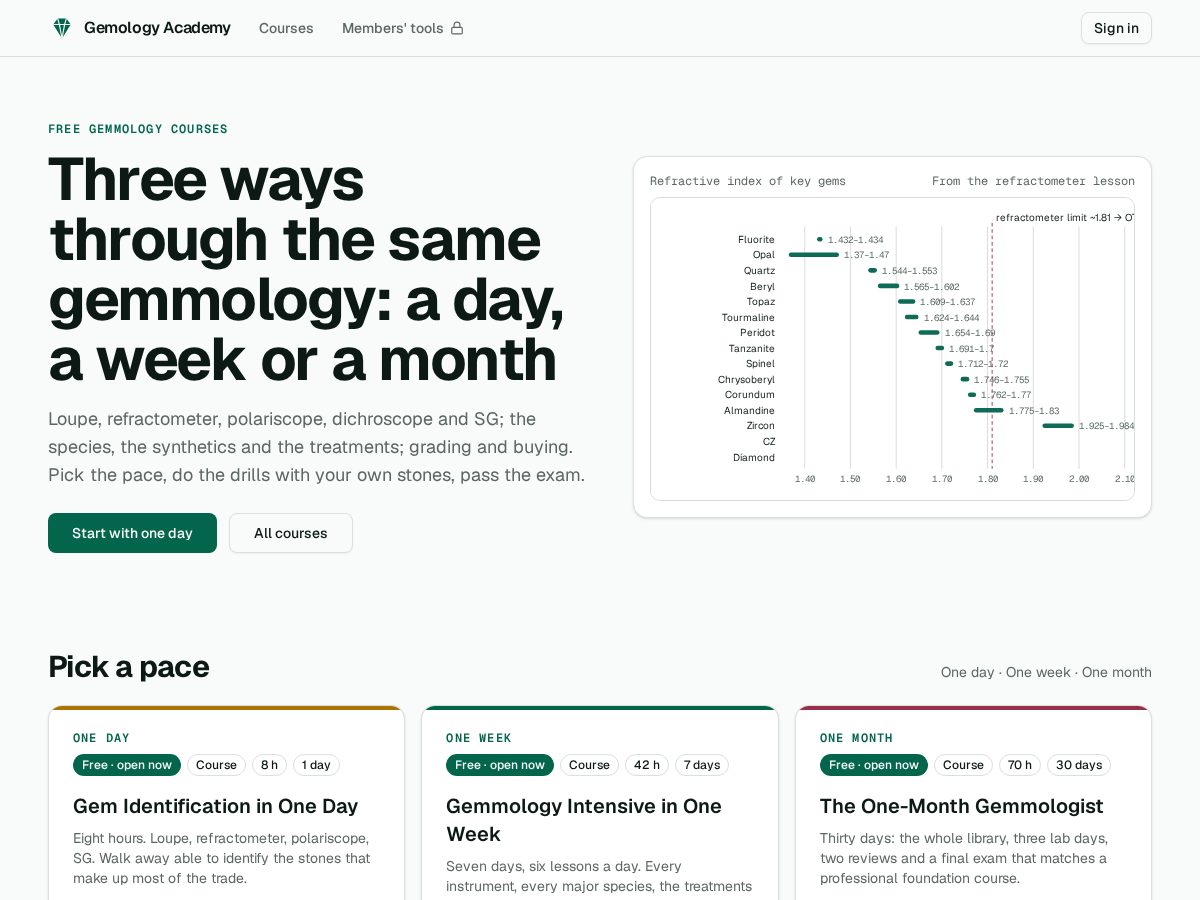The image size is (1200, 900).
Task: Click the Start with one day button
Action: [x=132, y=533]
